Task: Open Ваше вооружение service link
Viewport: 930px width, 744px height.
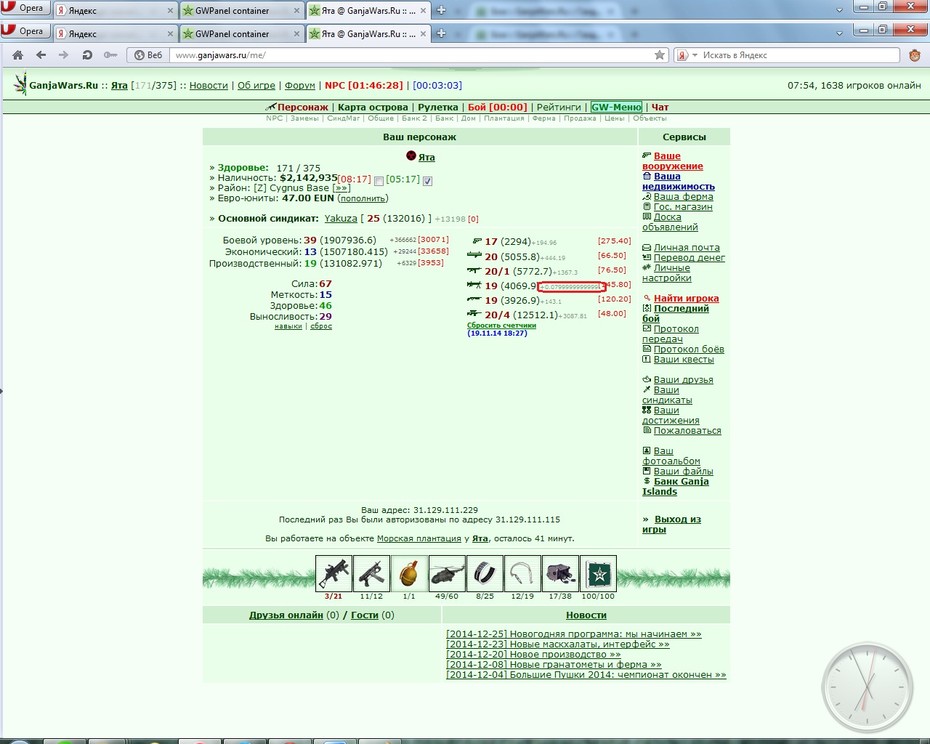Action: click(x=672, y=161)
